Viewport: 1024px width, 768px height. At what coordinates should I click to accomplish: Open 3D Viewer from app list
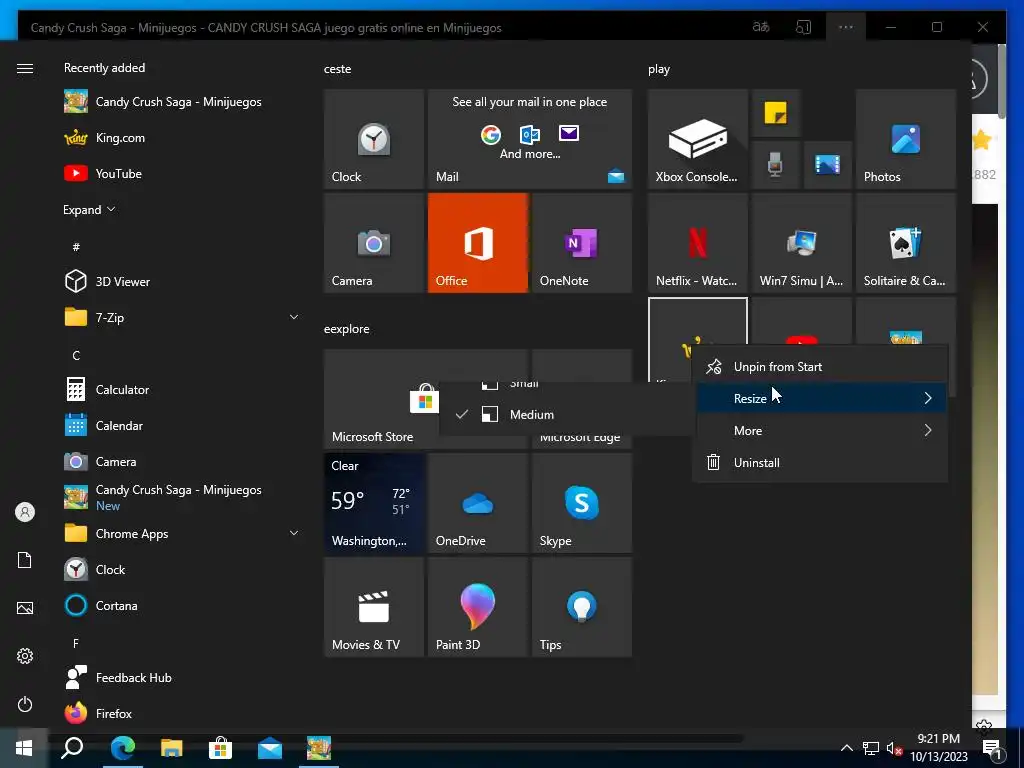(180, 281)
